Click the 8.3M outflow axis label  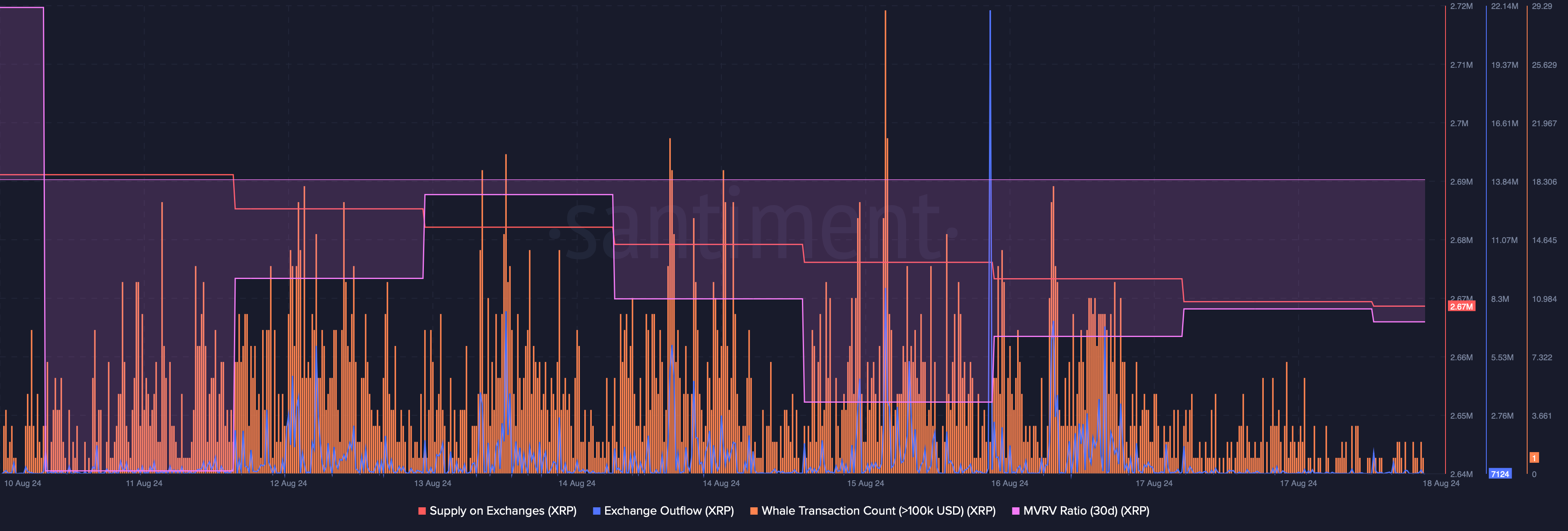(x=1500, y=299)
